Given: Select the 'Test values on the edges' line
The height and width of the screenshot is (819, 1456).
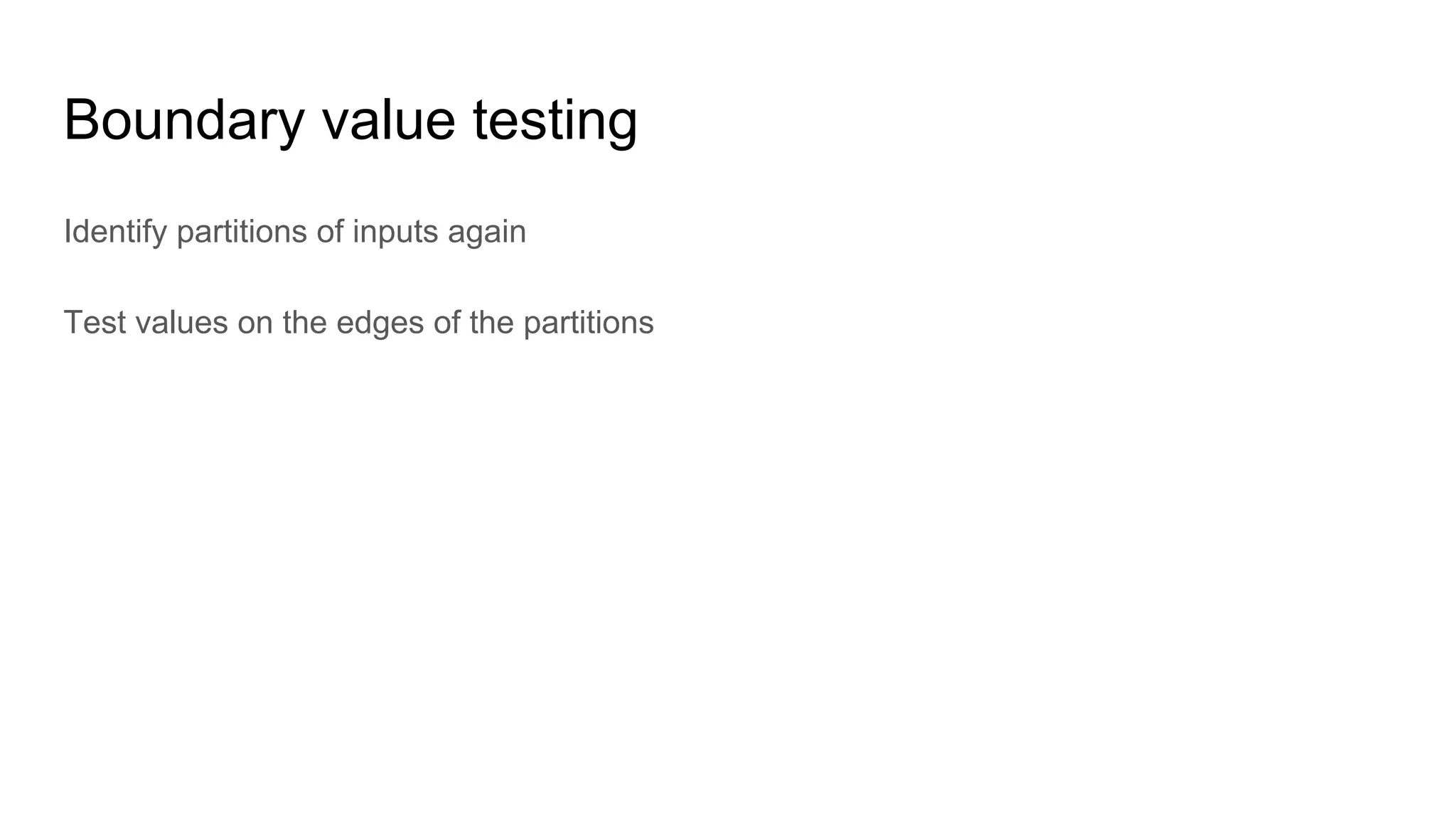Looking at the screenshot, I should click(358, 323).
